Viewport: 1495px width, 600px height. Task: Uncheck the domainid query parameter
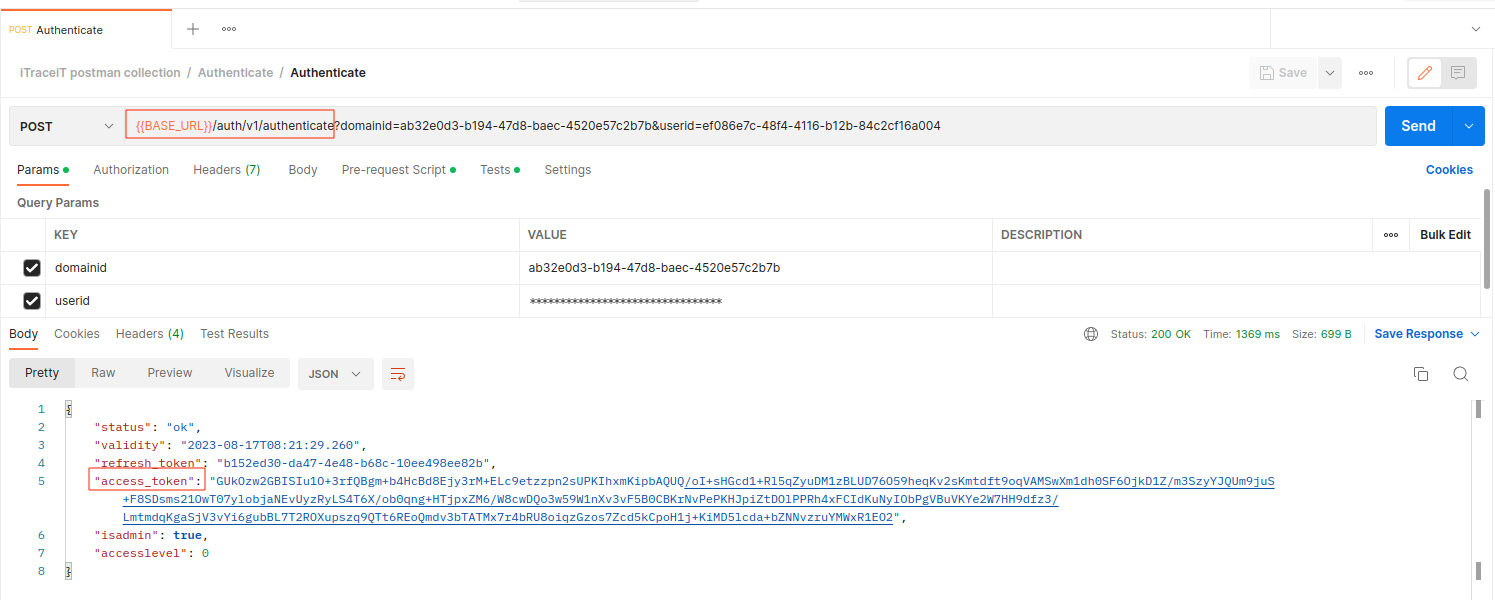(x=32, y=268)
